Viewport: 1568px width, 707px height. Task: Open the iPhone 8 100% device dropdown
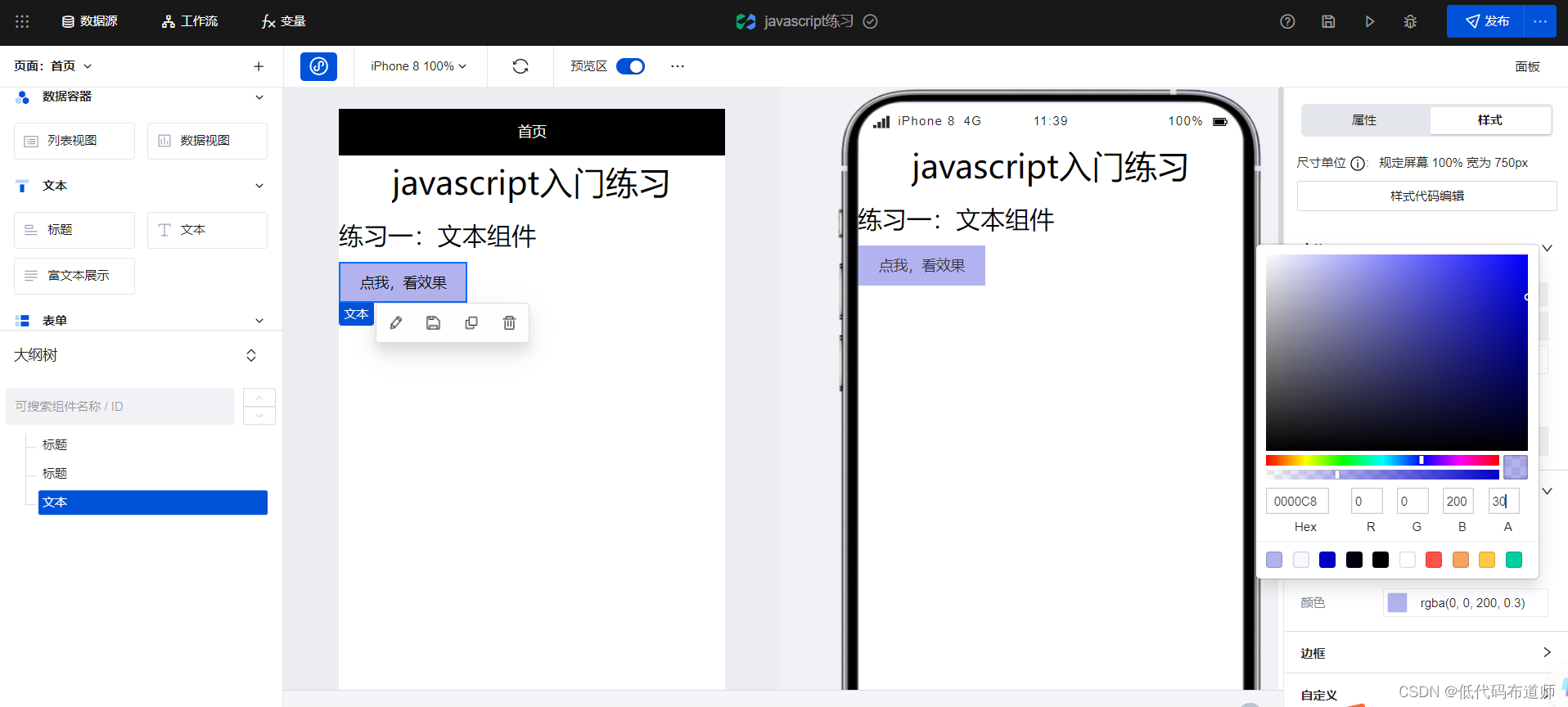418,66
